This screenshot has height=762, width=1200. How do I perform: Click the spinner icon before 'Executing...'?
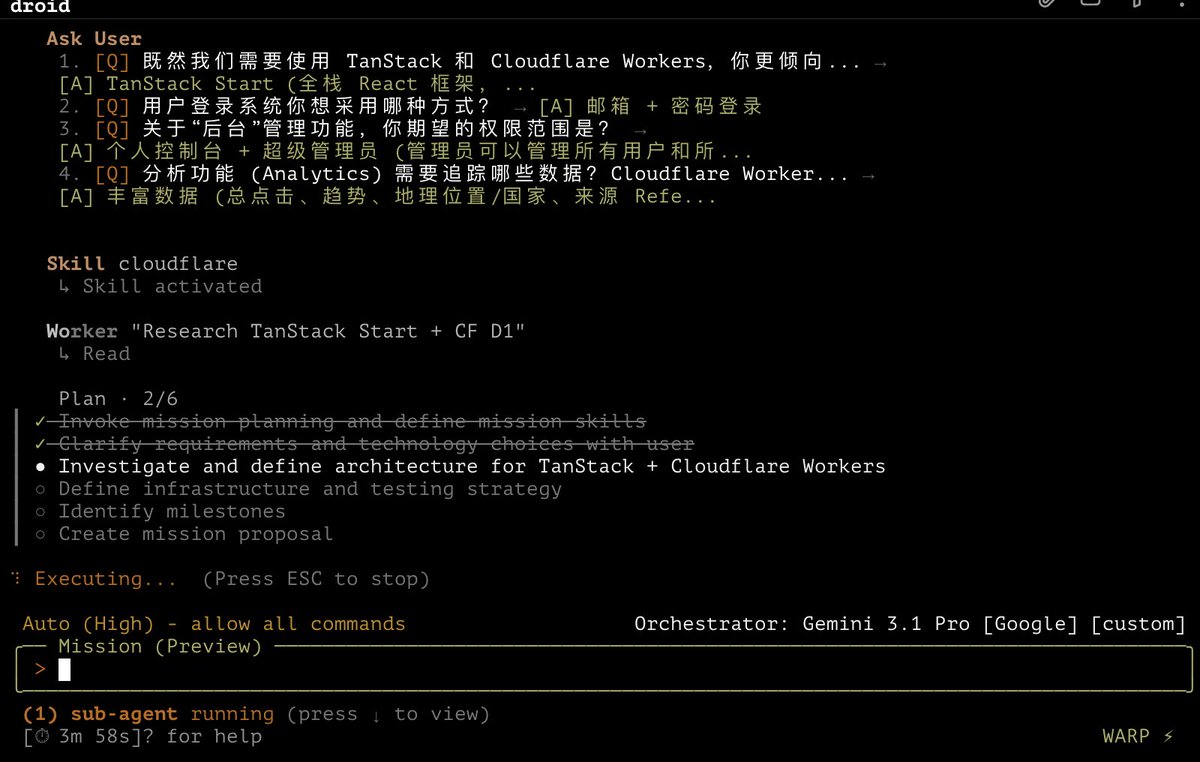pyautogui.click(x=16, y=578)
